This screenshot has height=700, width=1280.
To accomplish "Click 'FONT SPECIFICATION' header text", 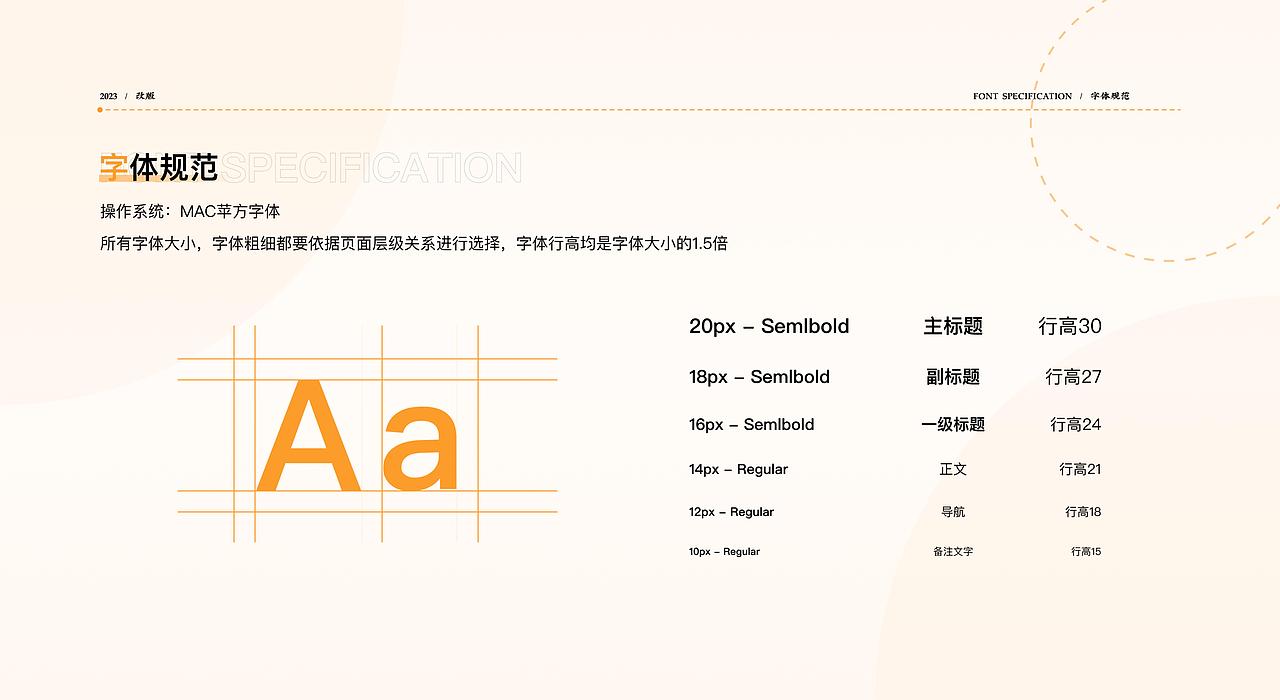I will [x=1022, y=96].
